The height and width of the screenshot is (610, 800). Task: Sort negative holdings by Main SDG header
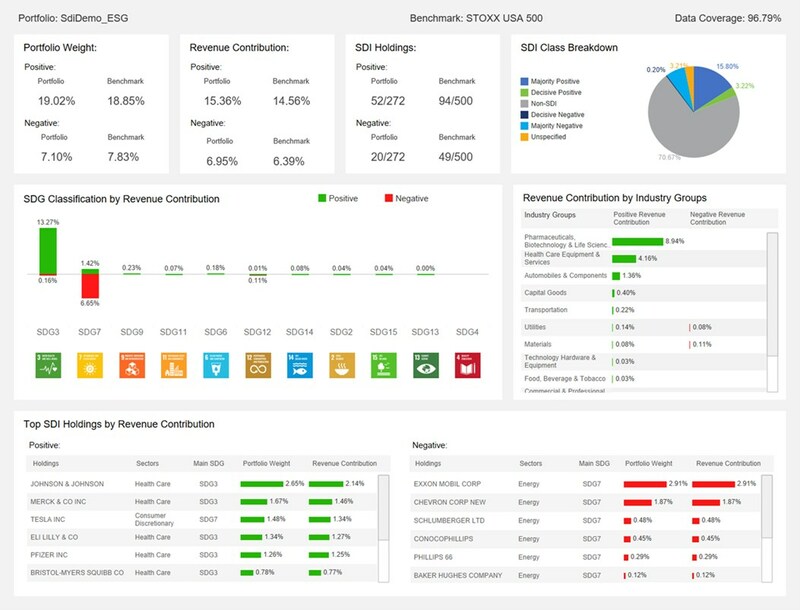(x=594, y=463)
